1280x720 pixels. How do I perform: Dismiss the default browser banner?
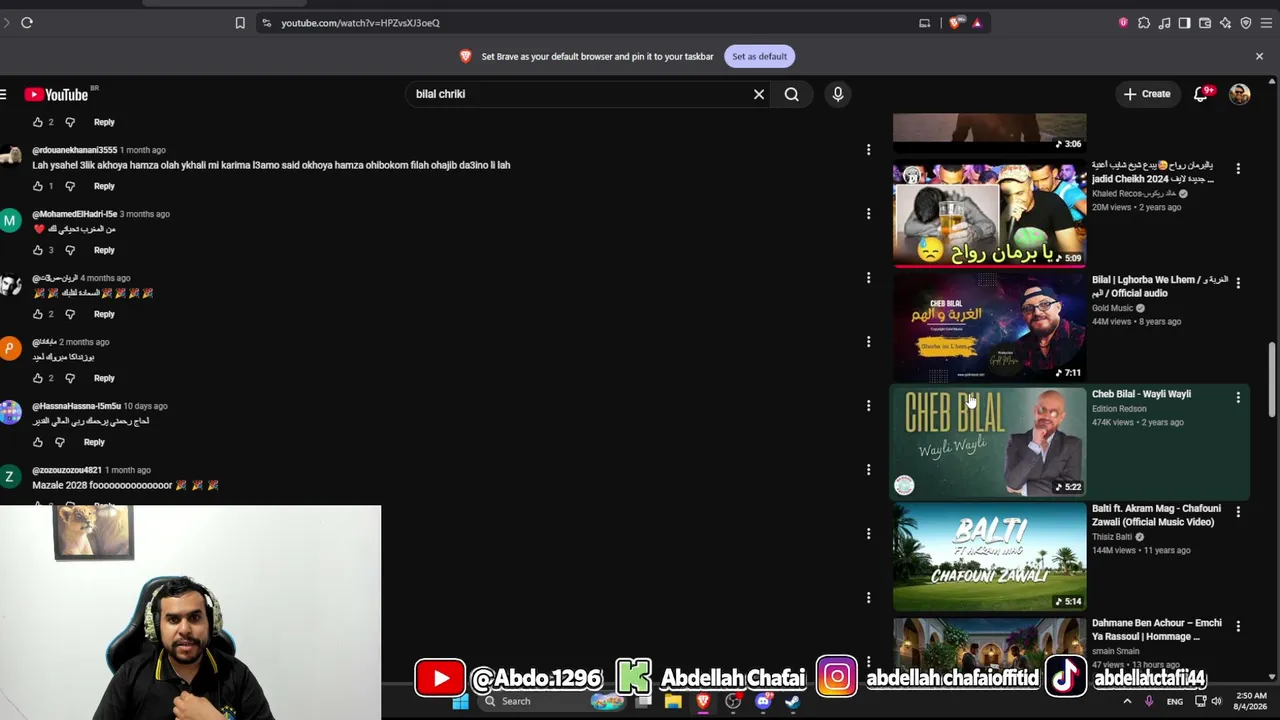(1259, 57)
